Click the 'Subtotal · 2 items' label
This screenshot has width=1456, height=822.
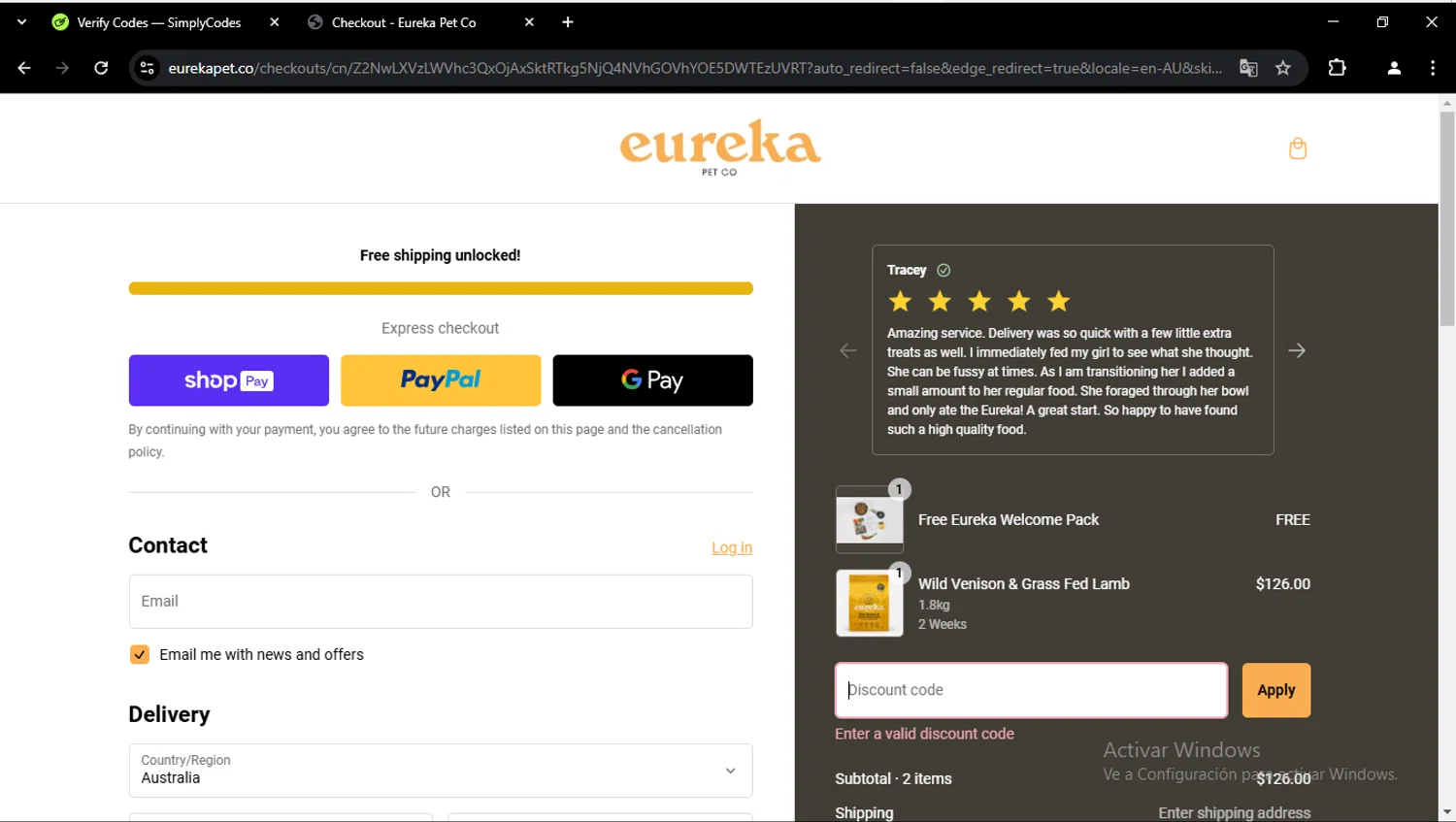(x=893, y=778)
